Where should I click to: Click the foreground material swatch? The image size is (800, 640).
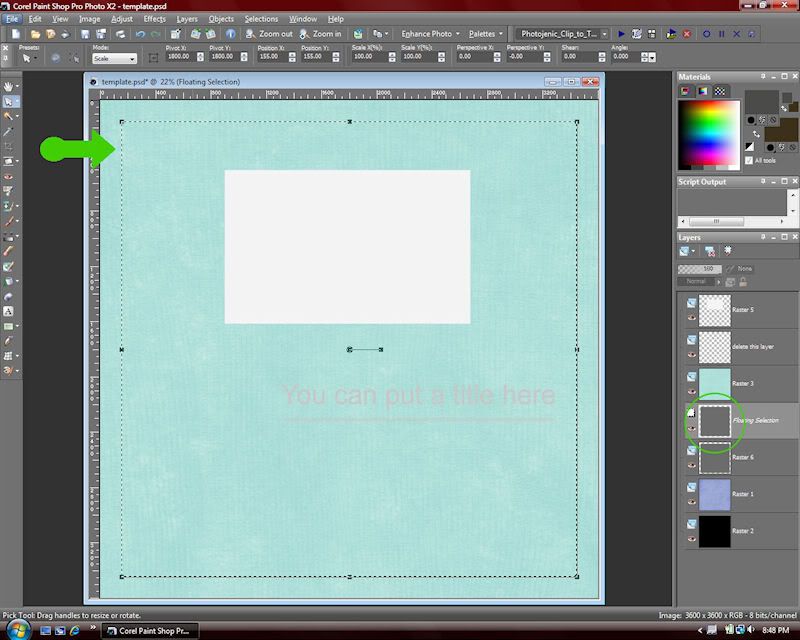click(x=762, y=102)
